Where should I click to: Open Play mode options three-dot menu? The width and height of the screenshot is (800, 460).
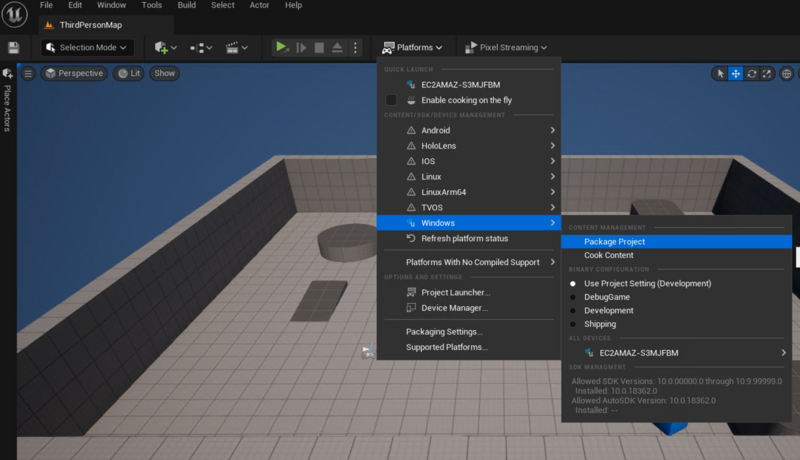point(356,47)
